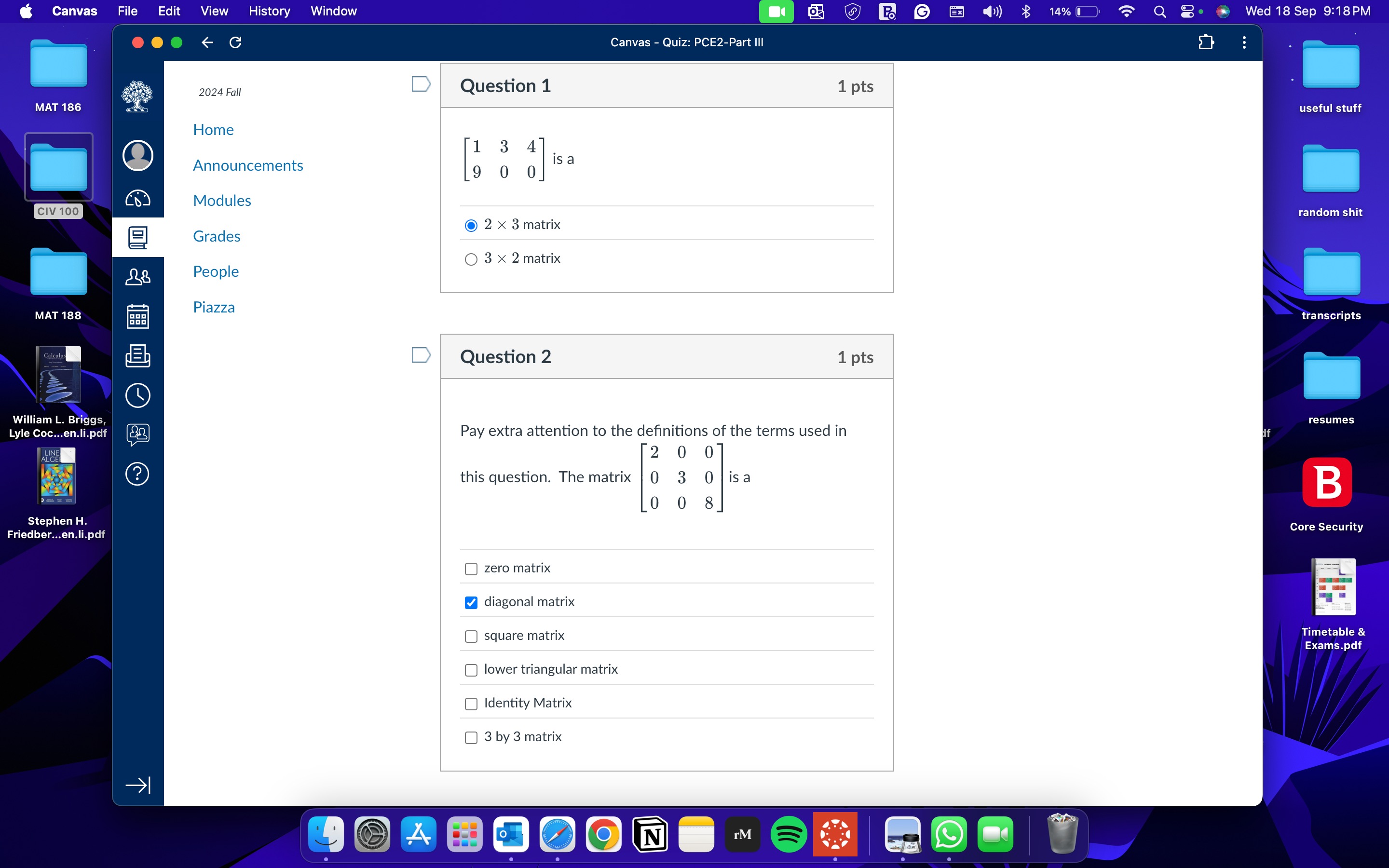This screenshot has height=868, width=1389.
Task: Click the Piazza navigation icon
Action: [x=214, y=306]
